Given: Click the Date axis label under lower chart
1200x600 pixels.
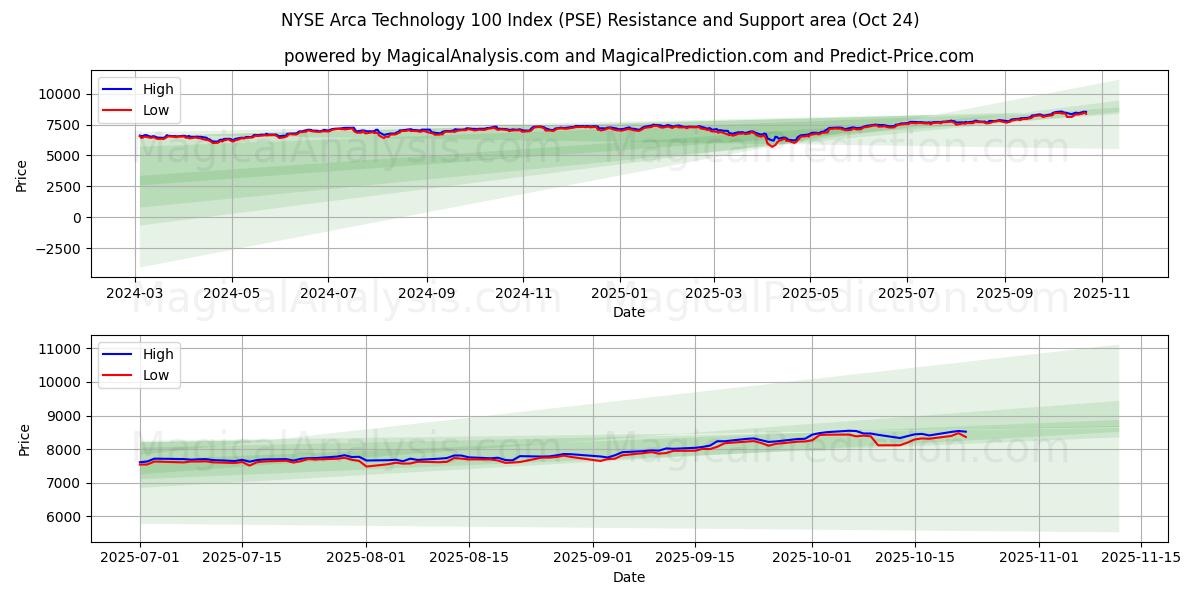Looking at the screenshot, I should click(628, 577).
